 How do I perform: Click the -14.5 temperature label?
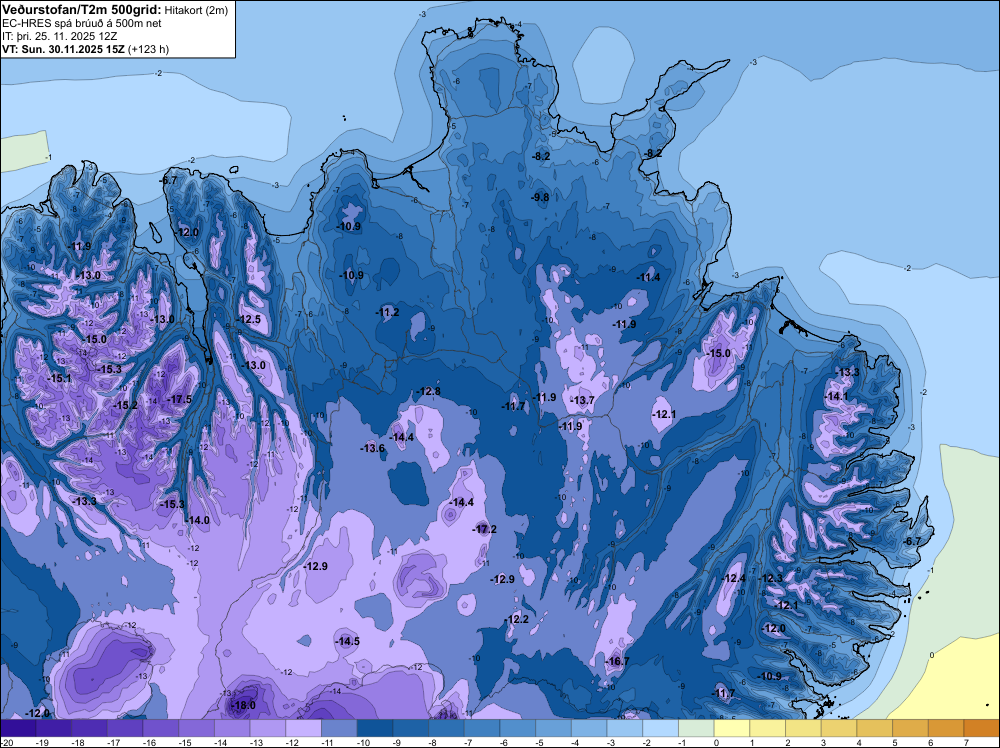pyautogui.click(x=348, y=641)
